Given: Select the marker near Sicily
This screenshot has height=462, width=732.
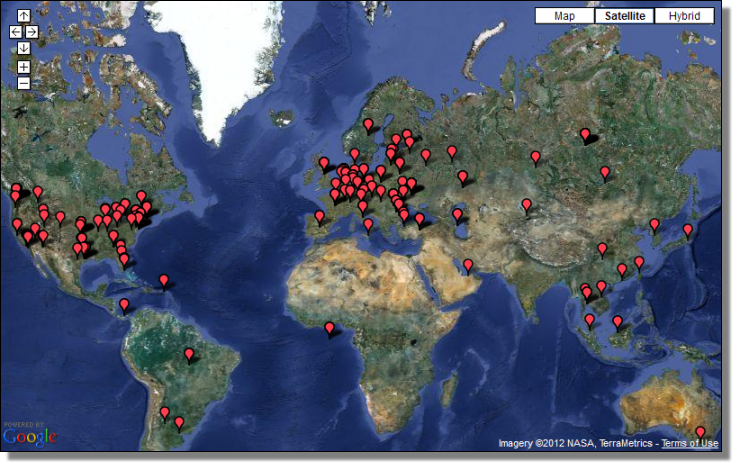Looking at the screenshot, I should [x=368, y=226].
